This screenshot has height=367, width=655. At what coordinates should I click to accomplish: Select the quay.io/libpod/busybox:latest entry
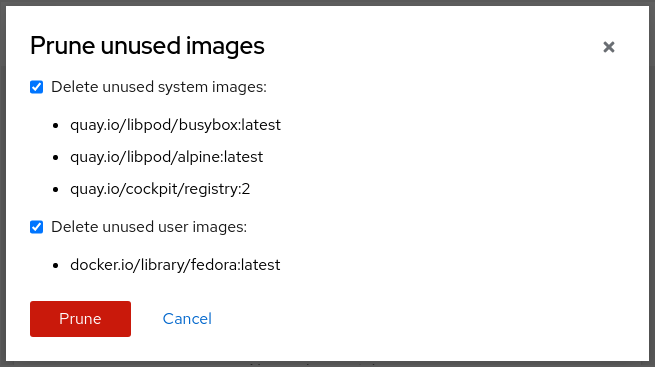click(x=175, y=125)
